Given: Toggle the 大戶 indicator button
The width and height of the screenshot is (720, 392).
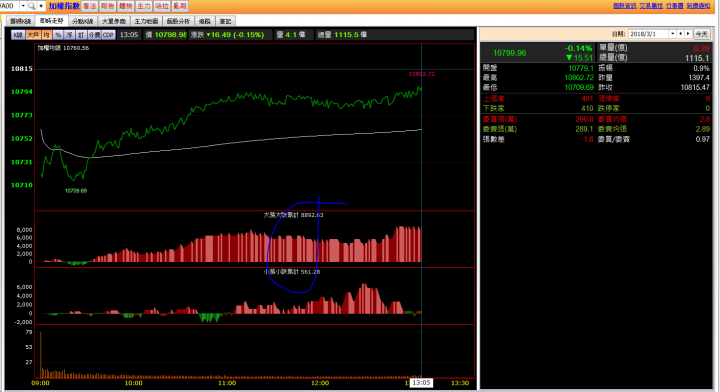Looking at the screenshot, I should [33, 35].
